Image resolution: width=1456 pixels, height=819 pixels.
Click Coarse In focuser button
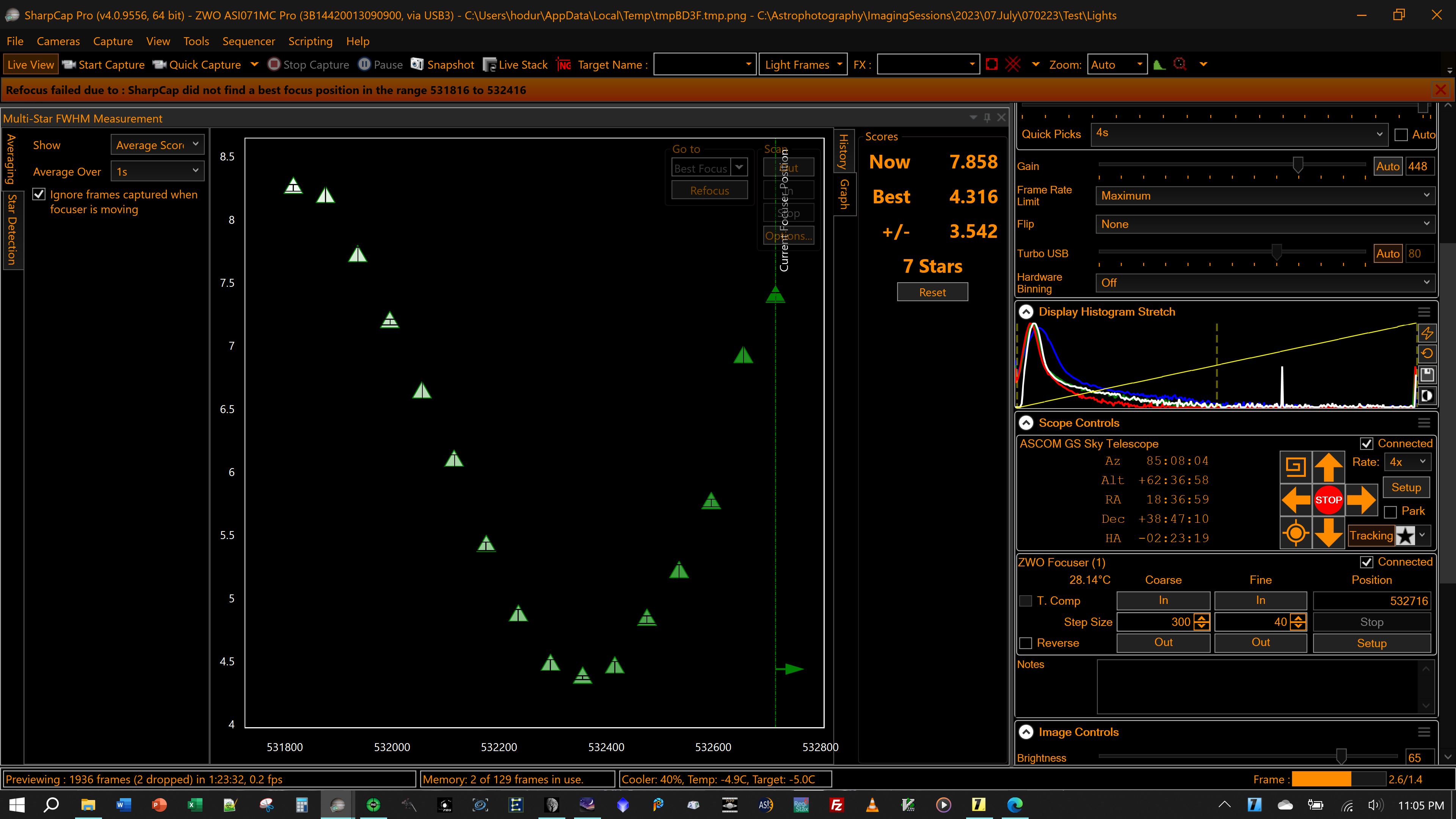point(1163,600)
